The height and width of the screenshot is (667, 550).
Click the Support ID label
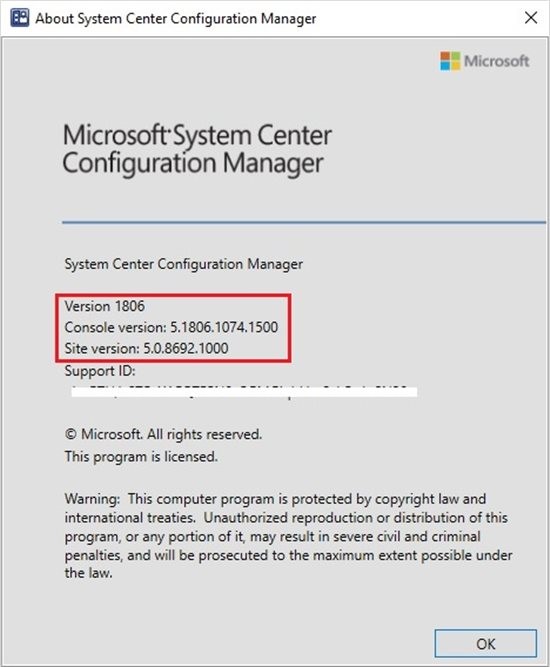tap(100, 371)
